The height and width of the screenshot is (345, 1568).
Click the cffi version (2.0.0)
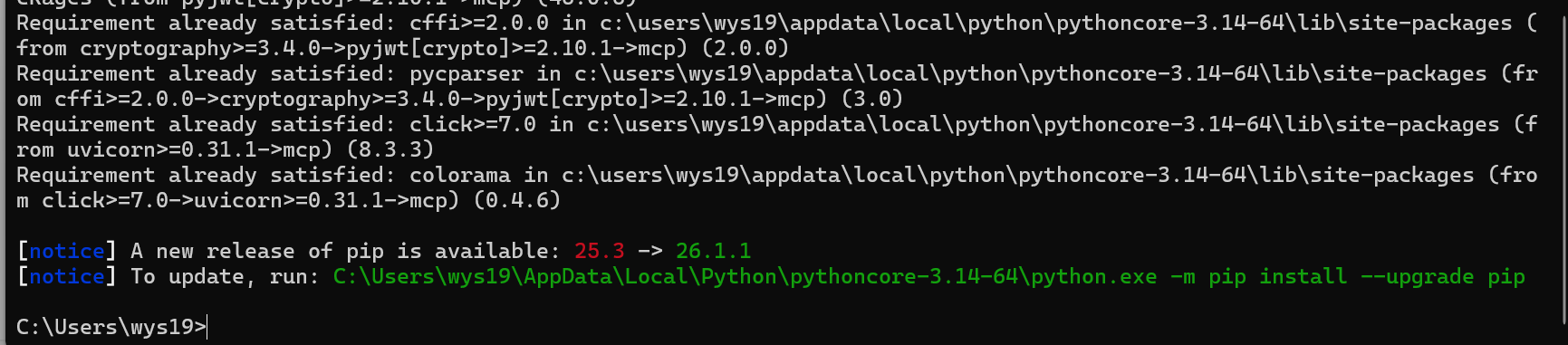(746, 48)
